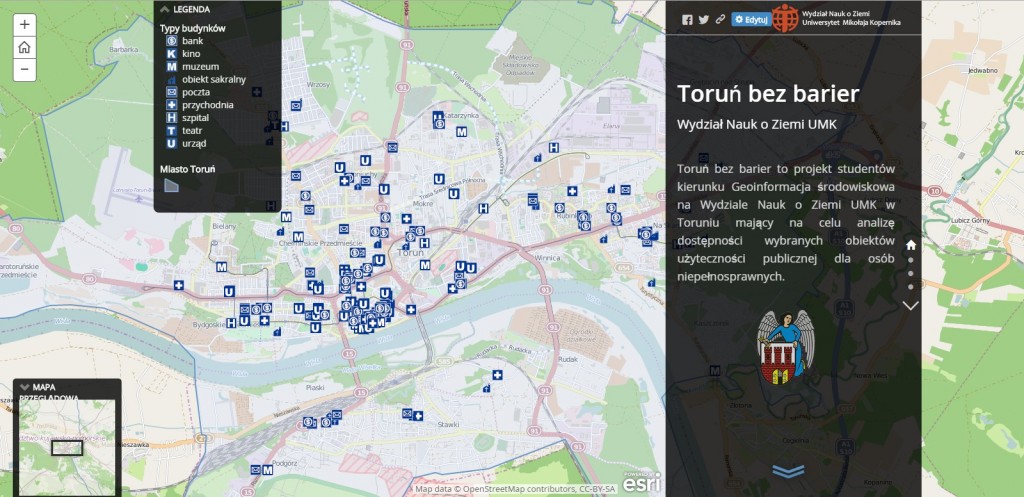1024x497 pixels.
Task: Select the clinic marker near Rudak south of the river
Action: [497, 375]
